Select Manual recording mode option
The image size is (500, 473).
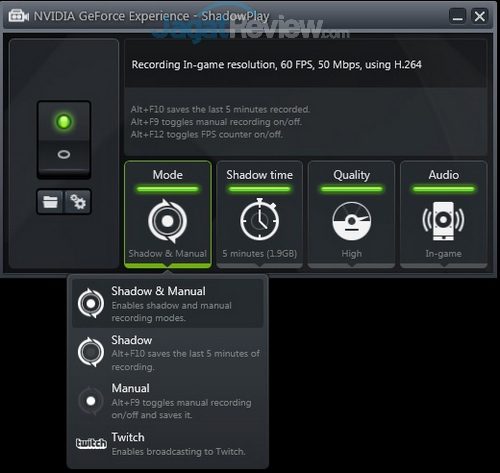[x=168, y=401]
